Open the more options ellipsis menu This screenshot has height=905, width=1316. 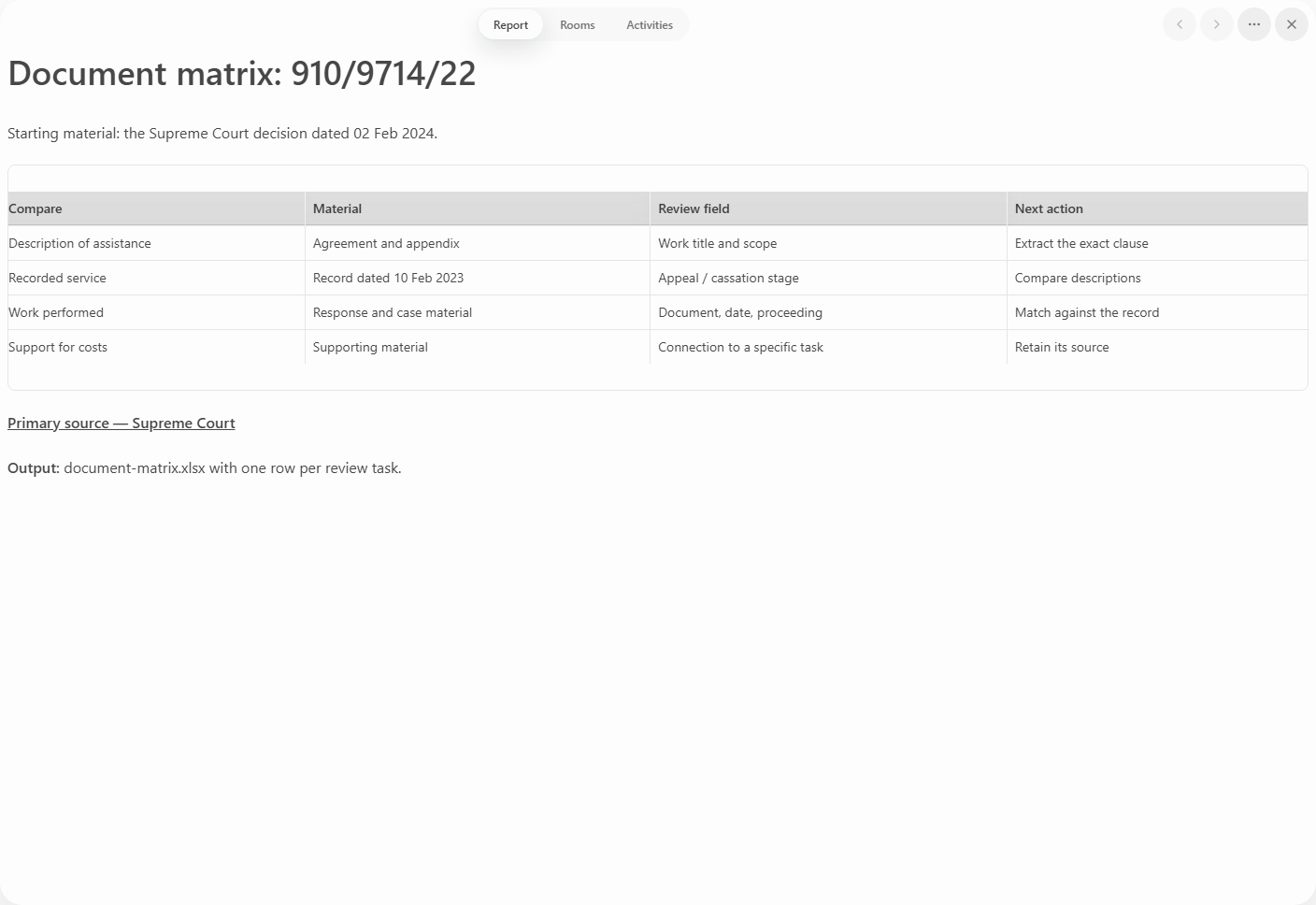coord(1254,24)
